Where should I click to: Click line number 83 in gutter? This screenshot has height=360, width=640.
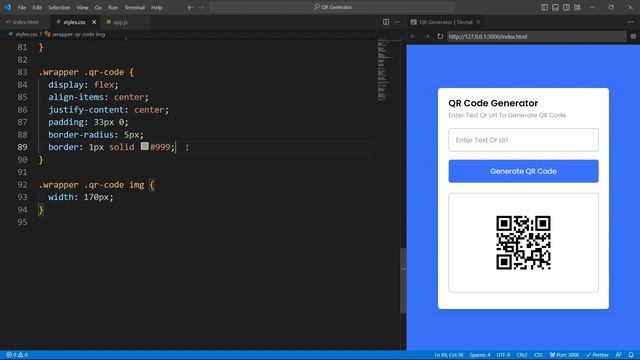tap(22, 72)
